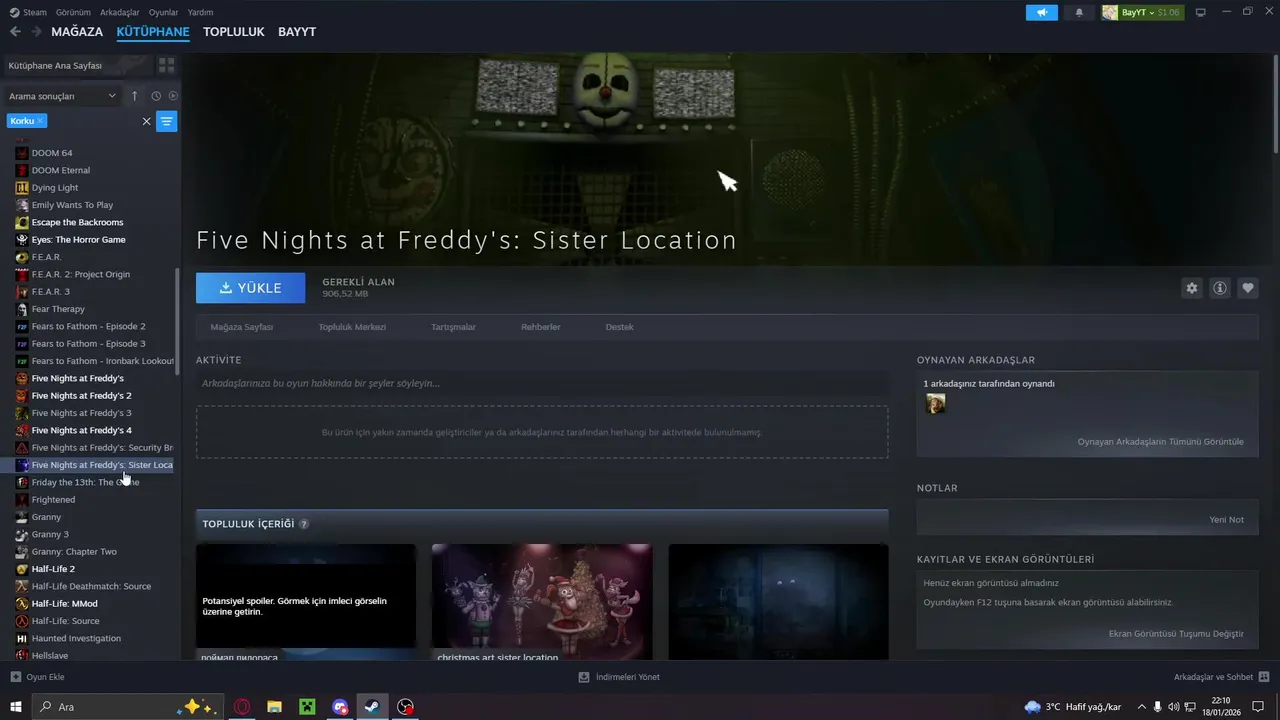
Task: Open the Oyunlar menu
Action: [x=164, y=12]
